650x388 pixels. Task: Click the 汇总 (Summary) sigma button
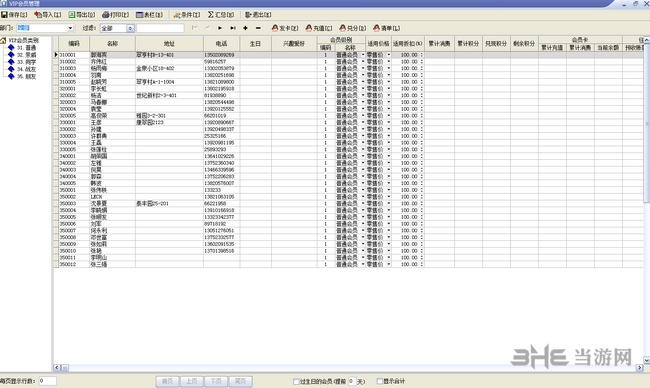(221, 15)
